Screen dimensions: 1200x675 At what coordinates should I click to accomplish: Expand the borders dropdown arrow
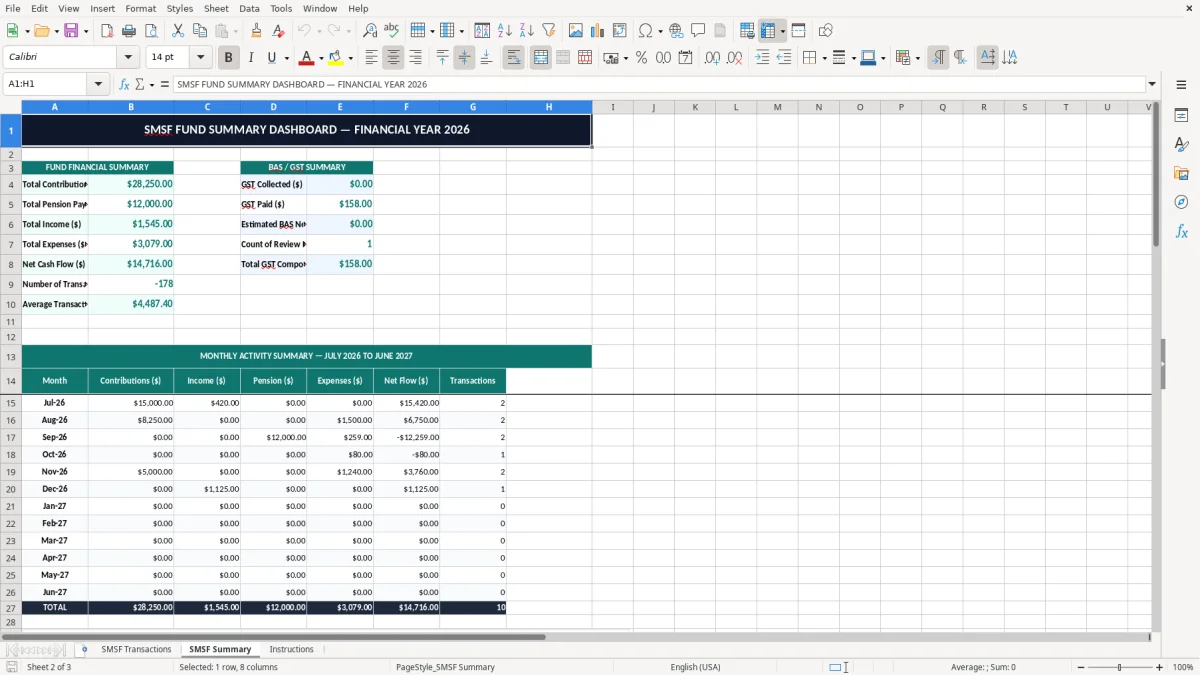click(824, 58)
